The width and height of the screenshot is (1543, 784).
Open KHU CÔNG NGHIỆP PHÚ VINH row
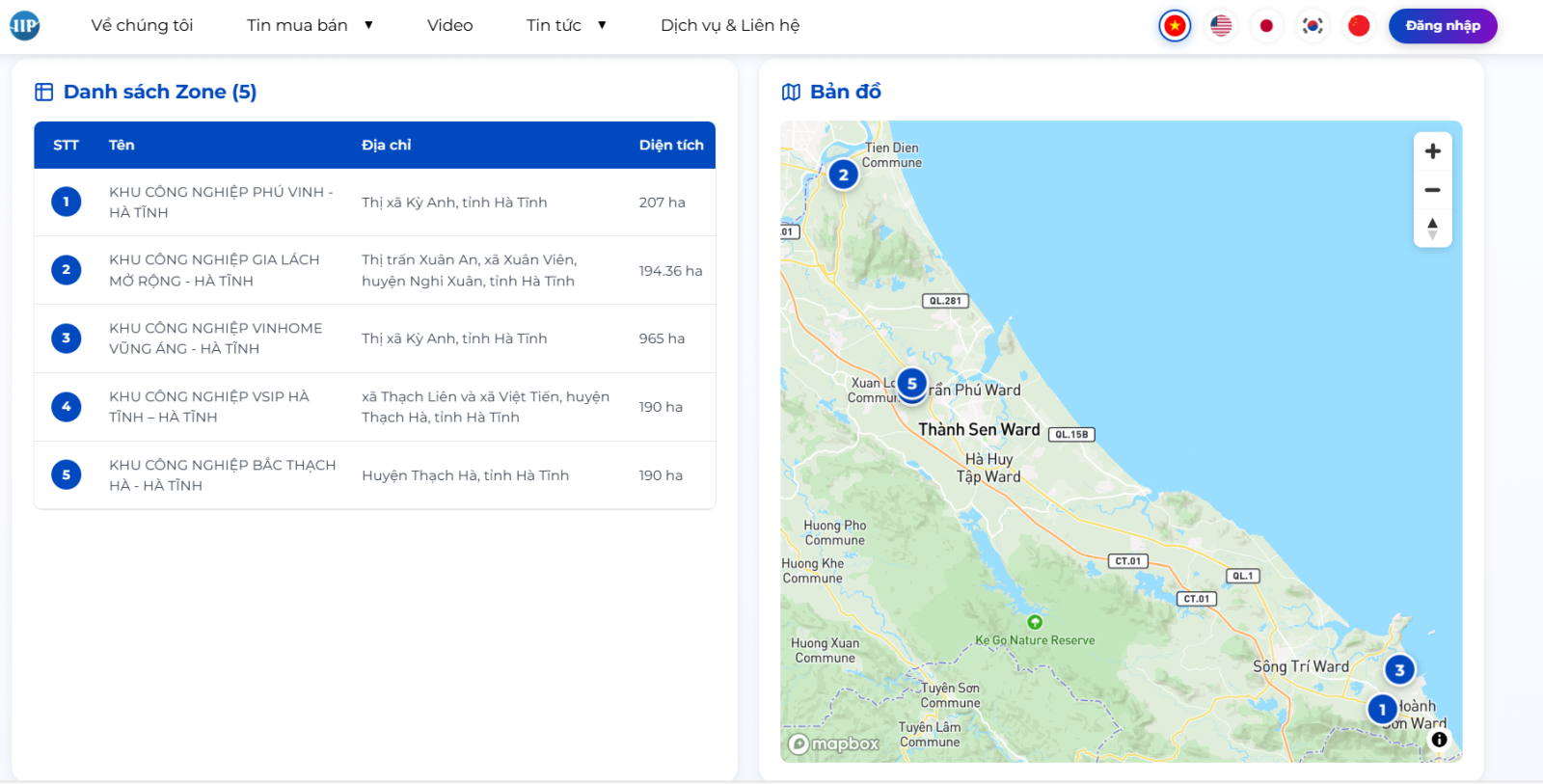pos(374,203)
